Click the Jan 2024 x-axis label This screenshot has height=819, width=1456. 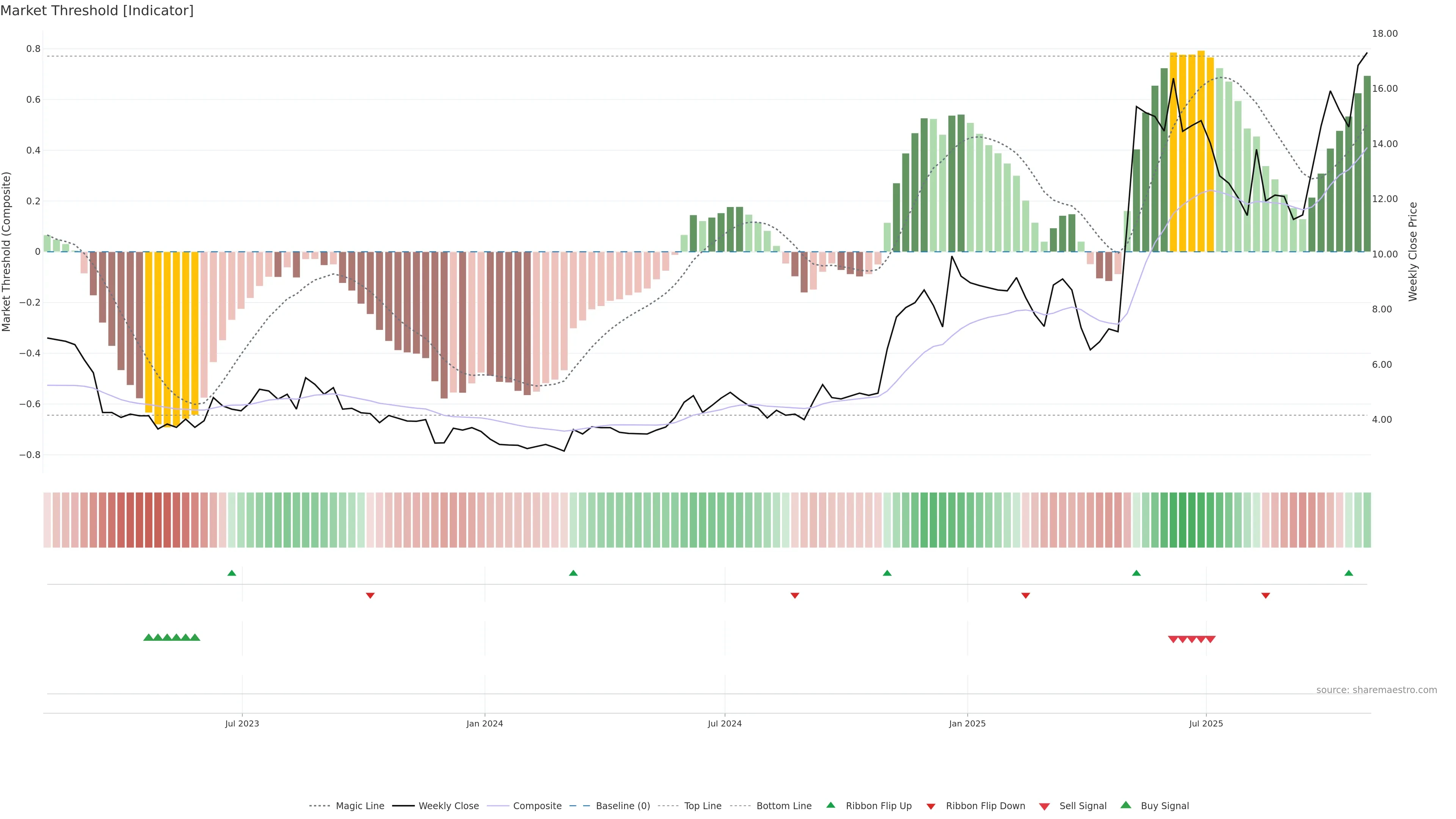[485, 723]
